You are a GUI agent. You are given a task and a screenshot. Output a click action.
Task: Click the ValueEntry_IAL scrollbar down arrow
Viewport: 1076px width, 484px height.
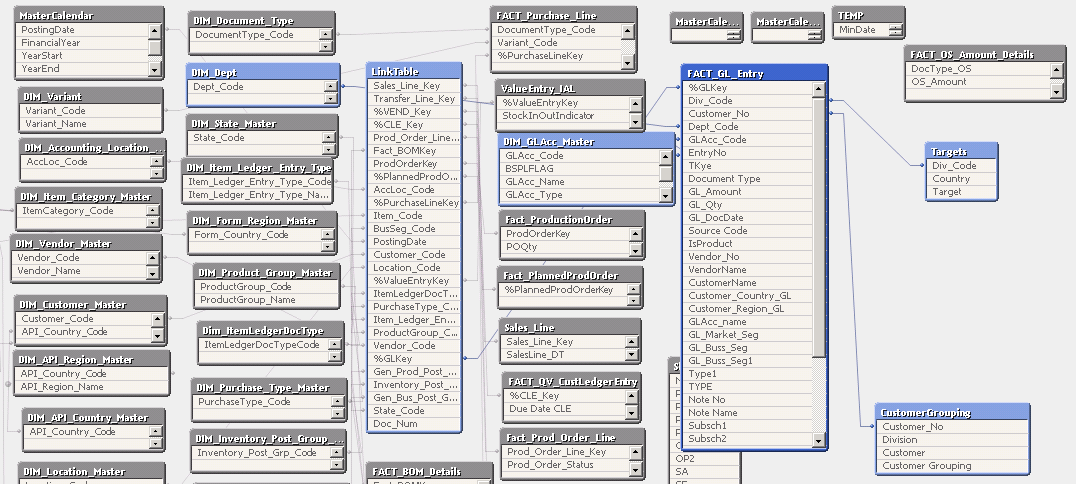click(636, 122)
